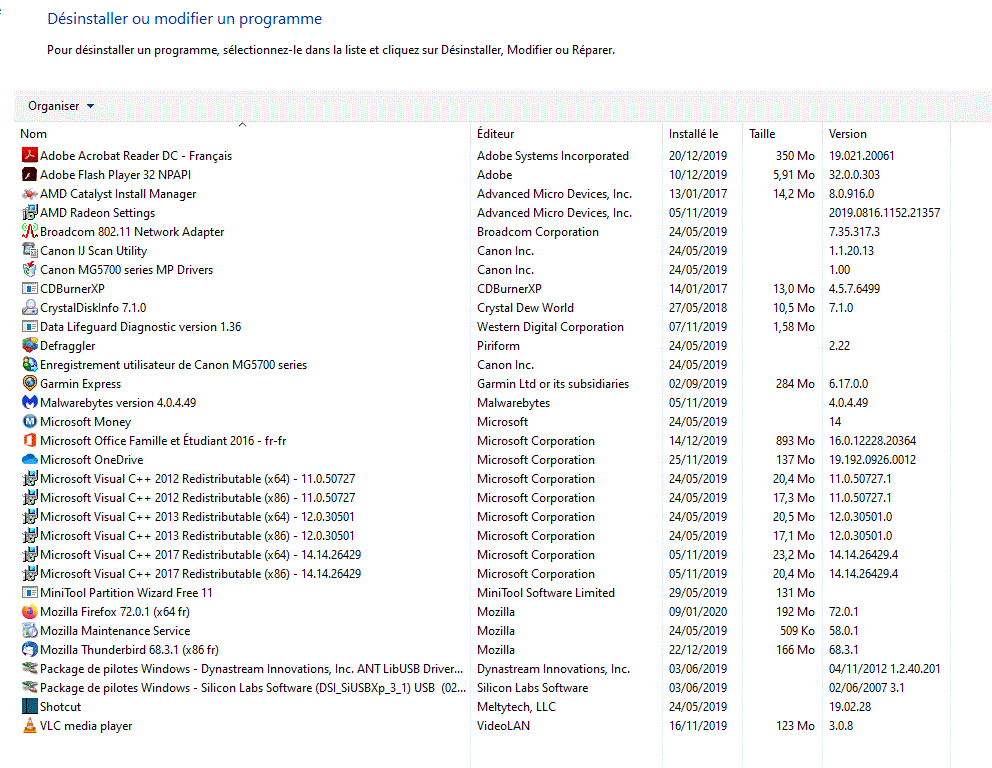Click the Canon IJ Scan Utility icon
992x768 pixels.
(x=30, y=251)
